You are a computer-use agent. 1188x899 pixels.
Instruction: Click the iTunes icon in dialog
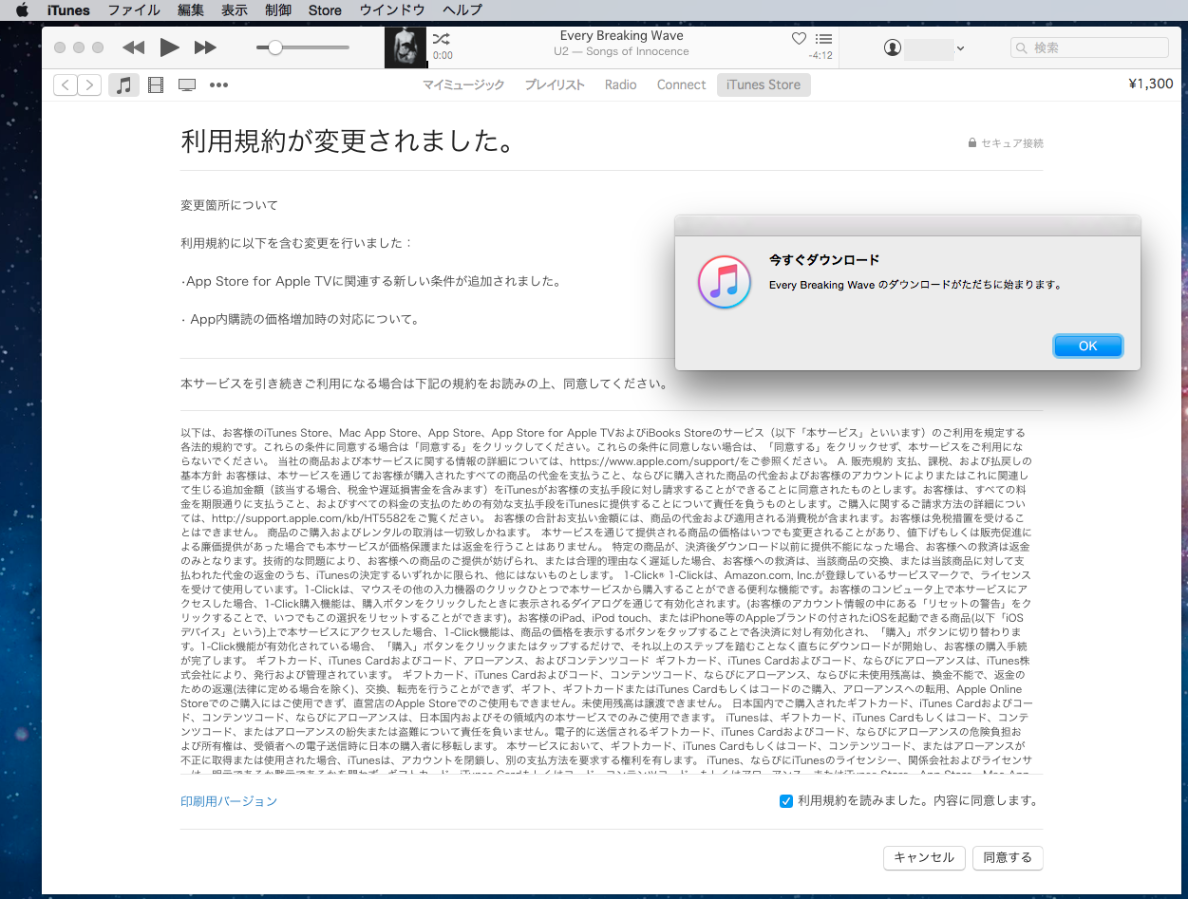click(x=724, y=282)
